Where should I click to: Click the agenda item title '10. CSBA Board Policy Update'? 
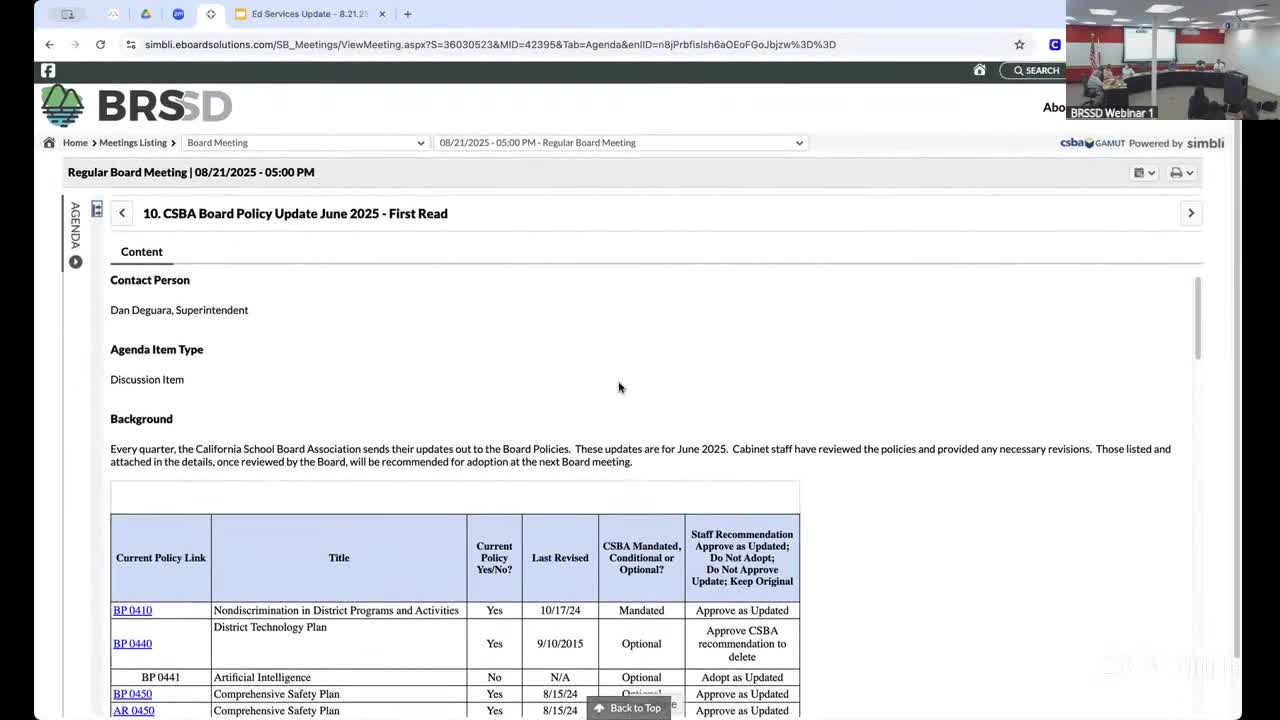click(x=295, y=213)
